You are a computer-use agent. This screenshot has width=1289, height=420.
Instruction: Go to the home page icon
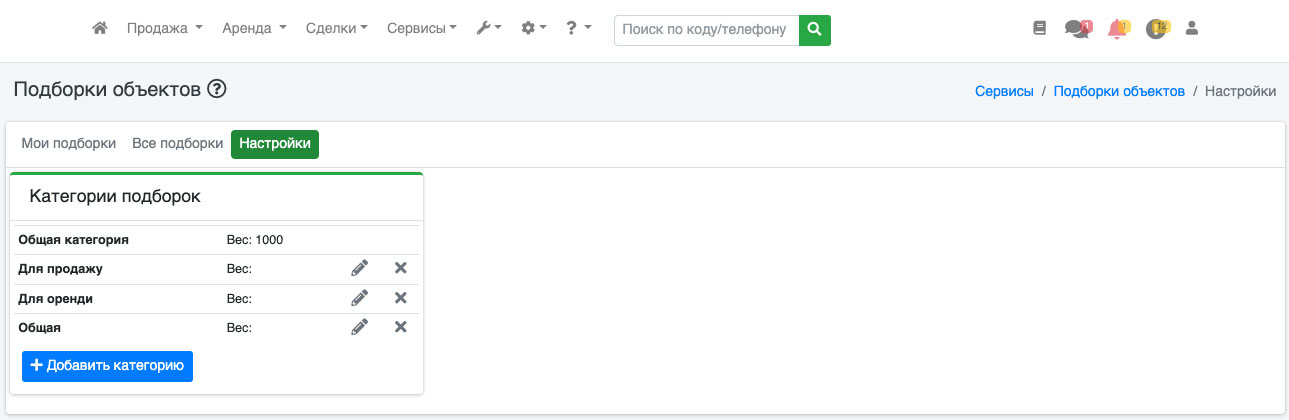[99, 29]
